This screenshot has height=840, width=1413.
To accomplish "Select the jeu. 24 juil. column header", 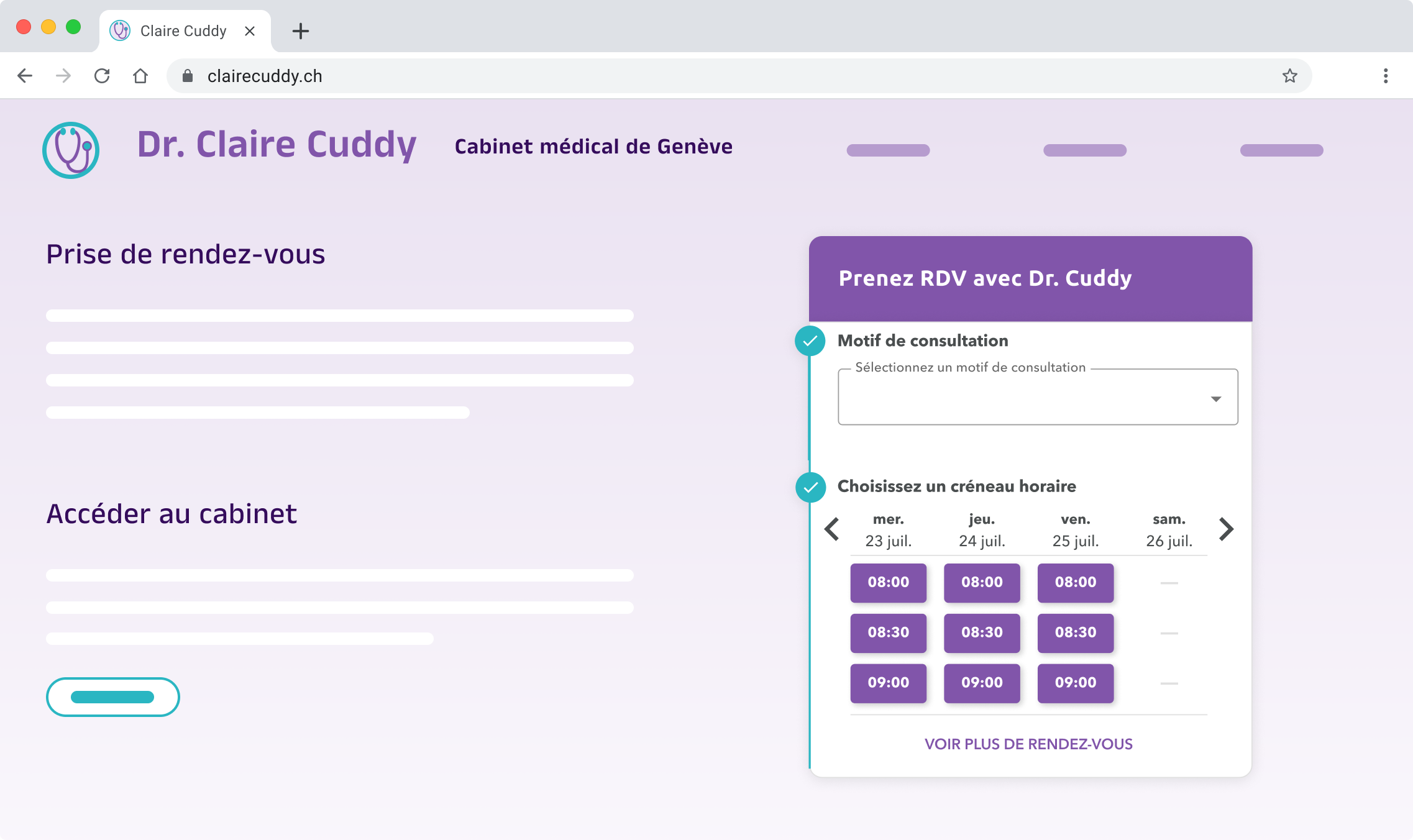I will point(982,530).
